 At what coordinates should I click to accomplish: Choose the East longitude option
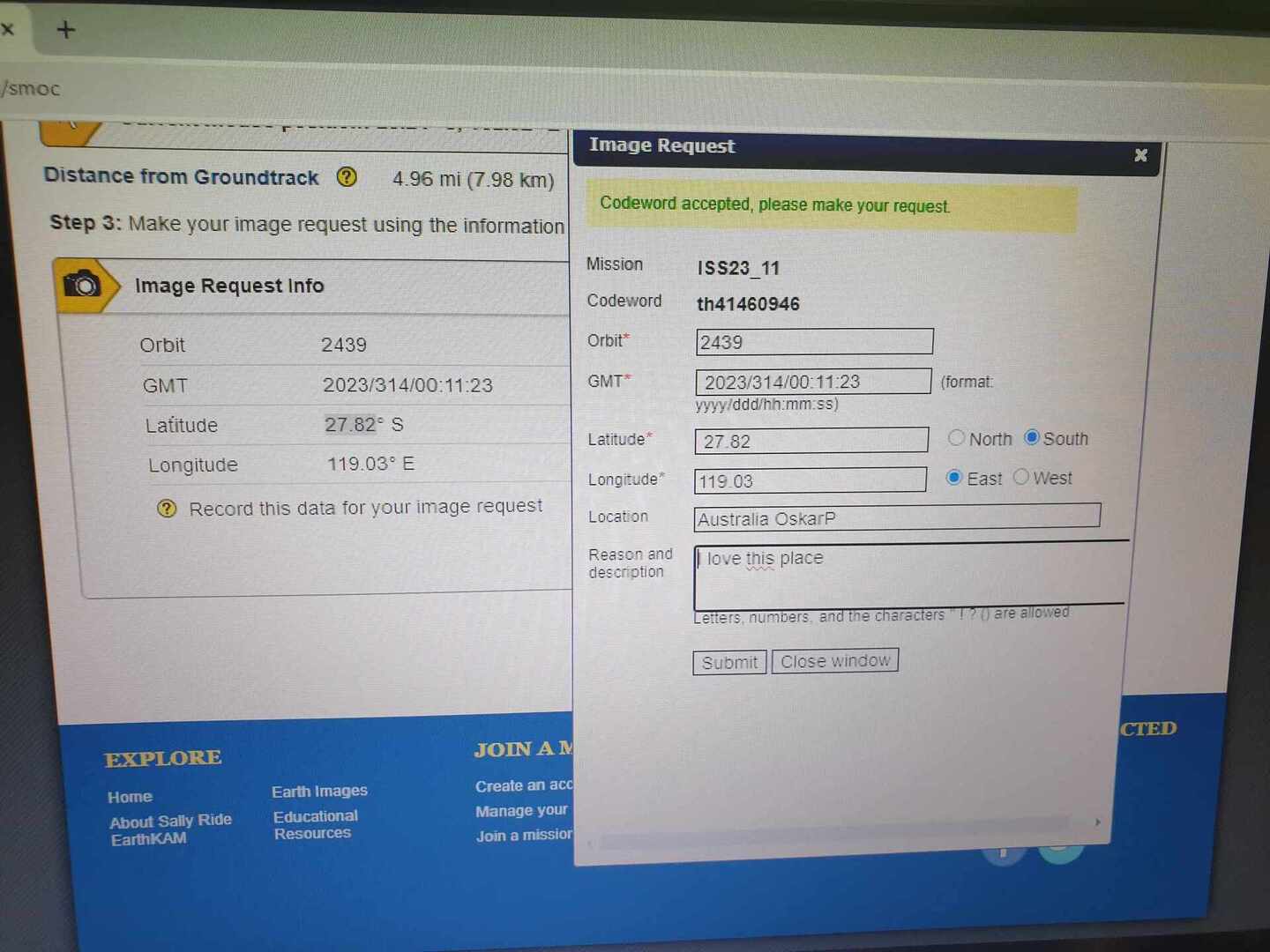click(953, 477)
